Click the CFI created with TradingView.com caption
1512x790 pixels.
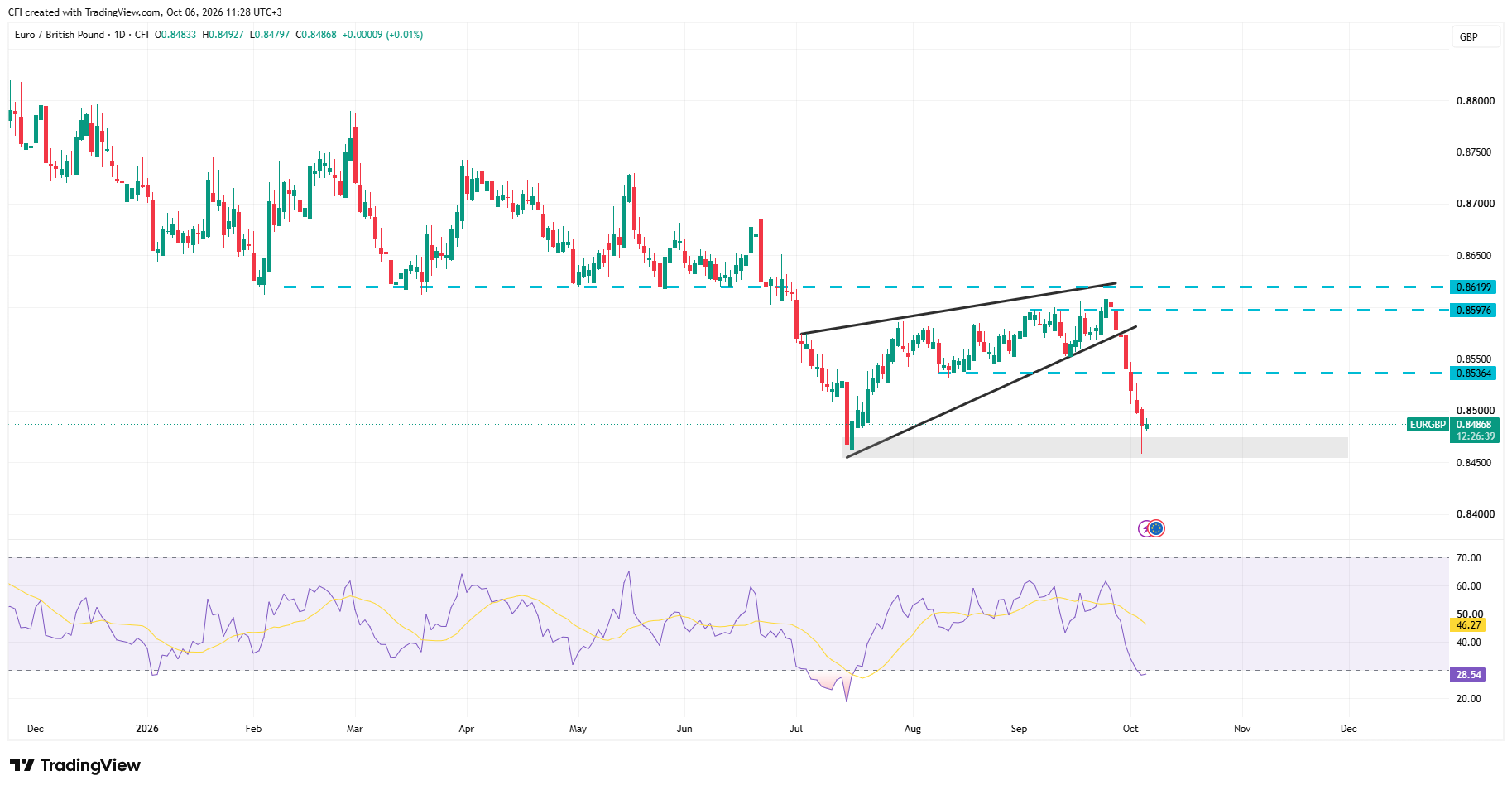pos(145,12)
